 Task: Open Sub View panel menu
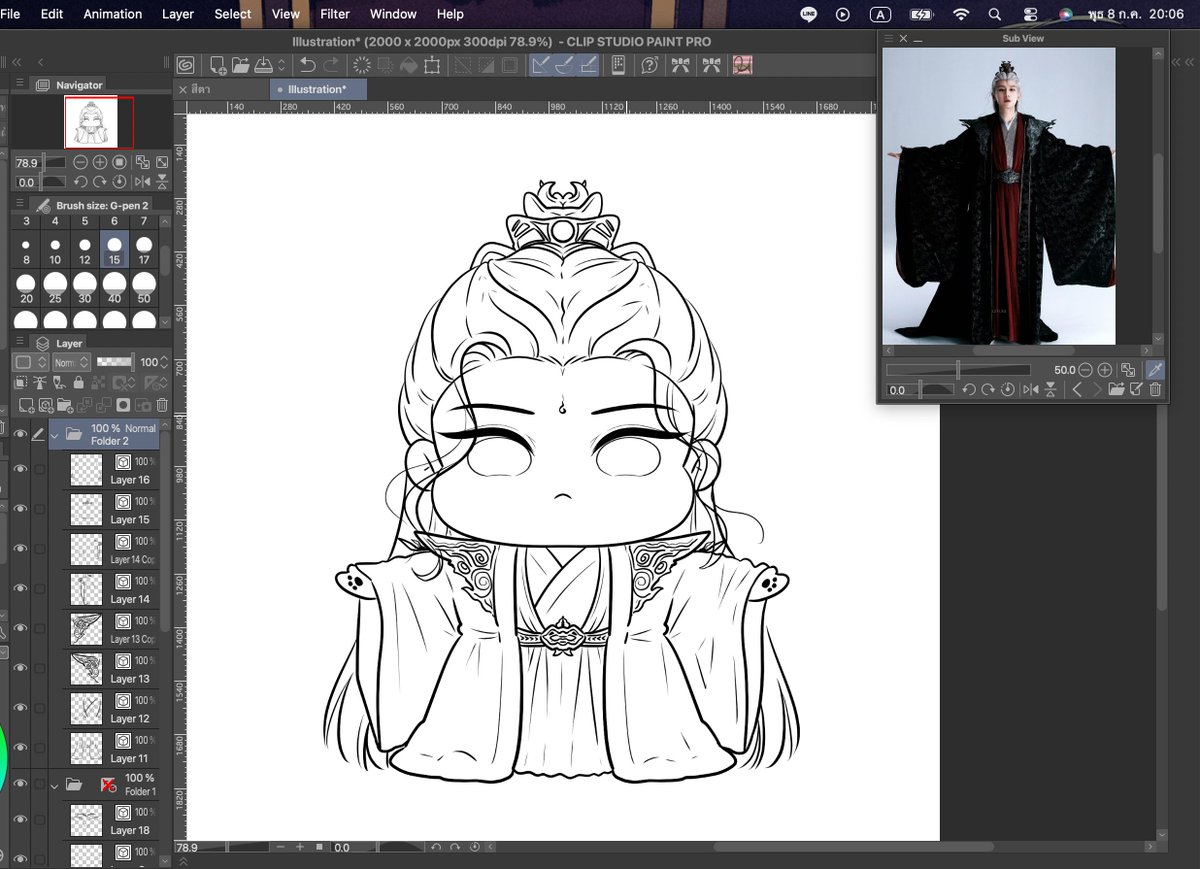pos(888,38)
